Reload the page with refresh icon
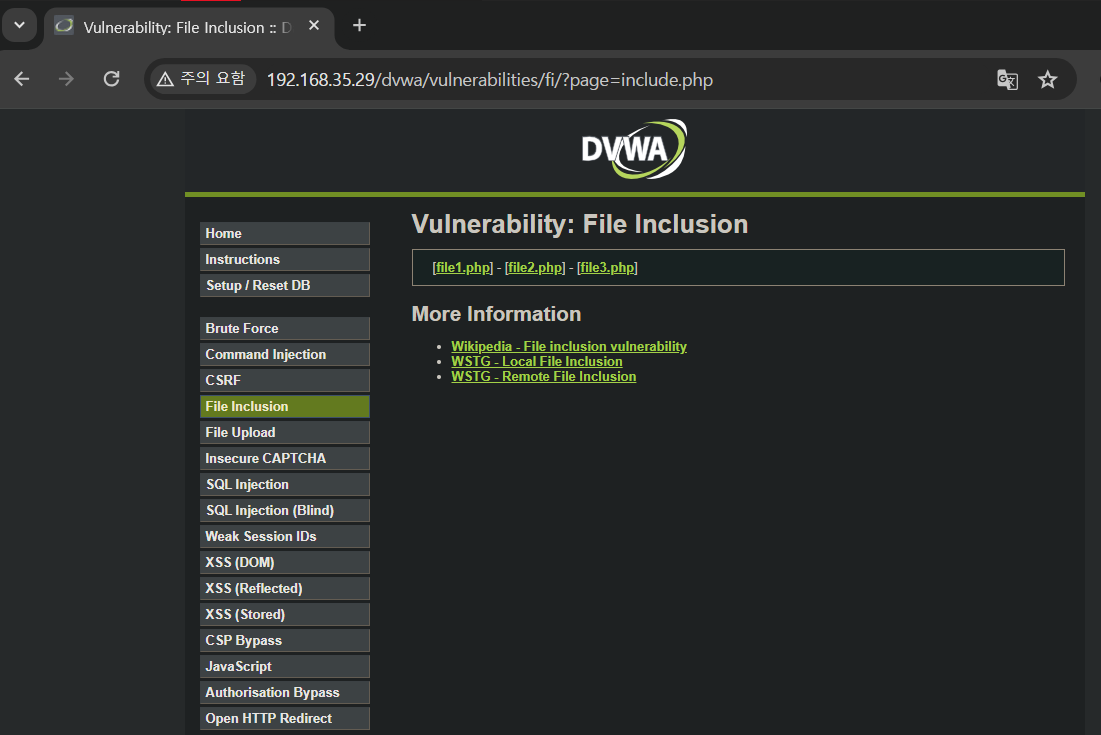The height and width of the screenshot is (735, 1101). (x=112, y=79)
